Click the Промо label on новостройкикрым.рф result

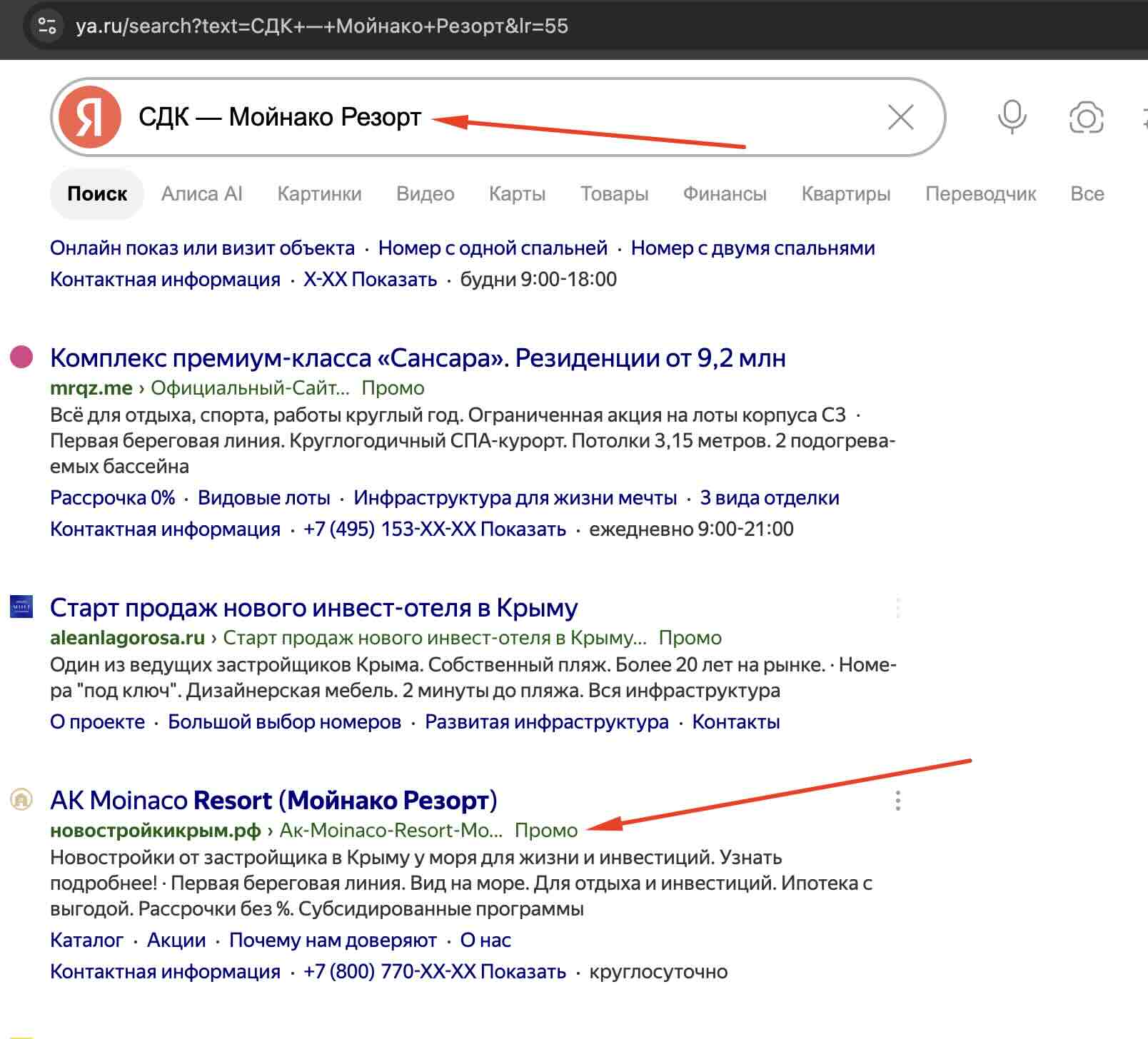546,831
